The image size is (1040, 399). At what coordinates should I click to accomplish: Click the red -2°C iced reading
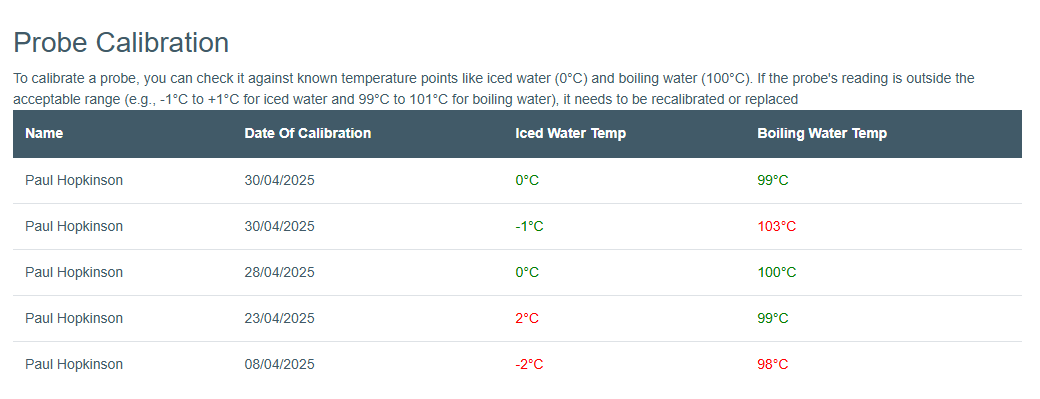(x=529, y=365)
